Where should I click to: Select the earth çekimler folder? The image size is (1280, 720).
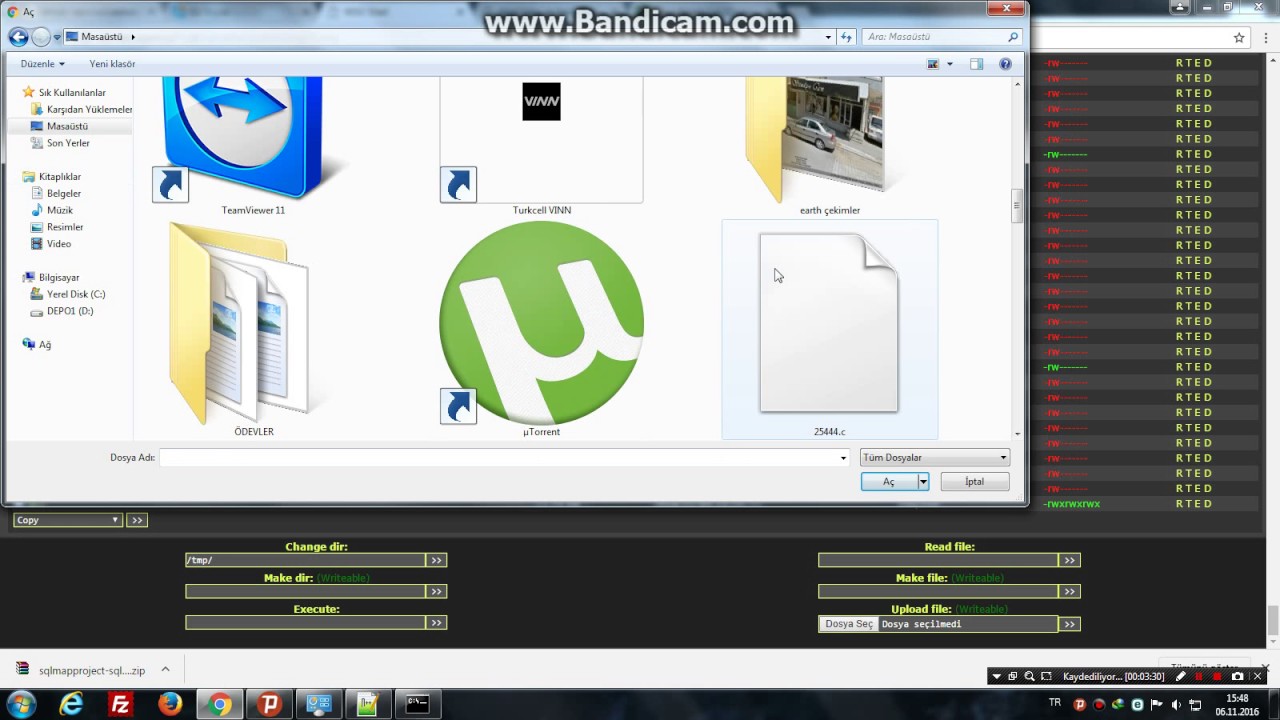tap(829, 140)
